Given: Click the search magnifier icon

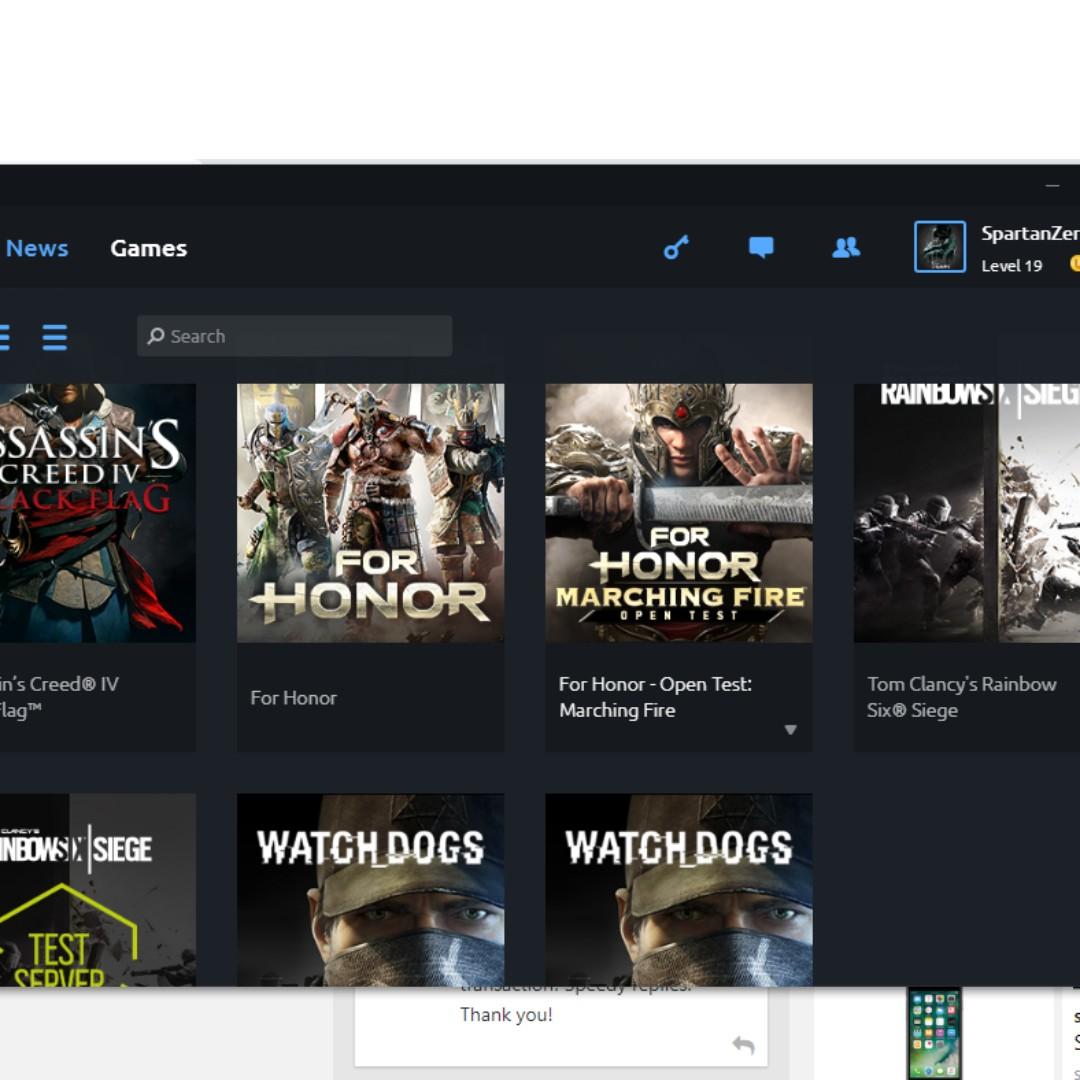Looking at the screenshot, I should click(x=157, y=336).
